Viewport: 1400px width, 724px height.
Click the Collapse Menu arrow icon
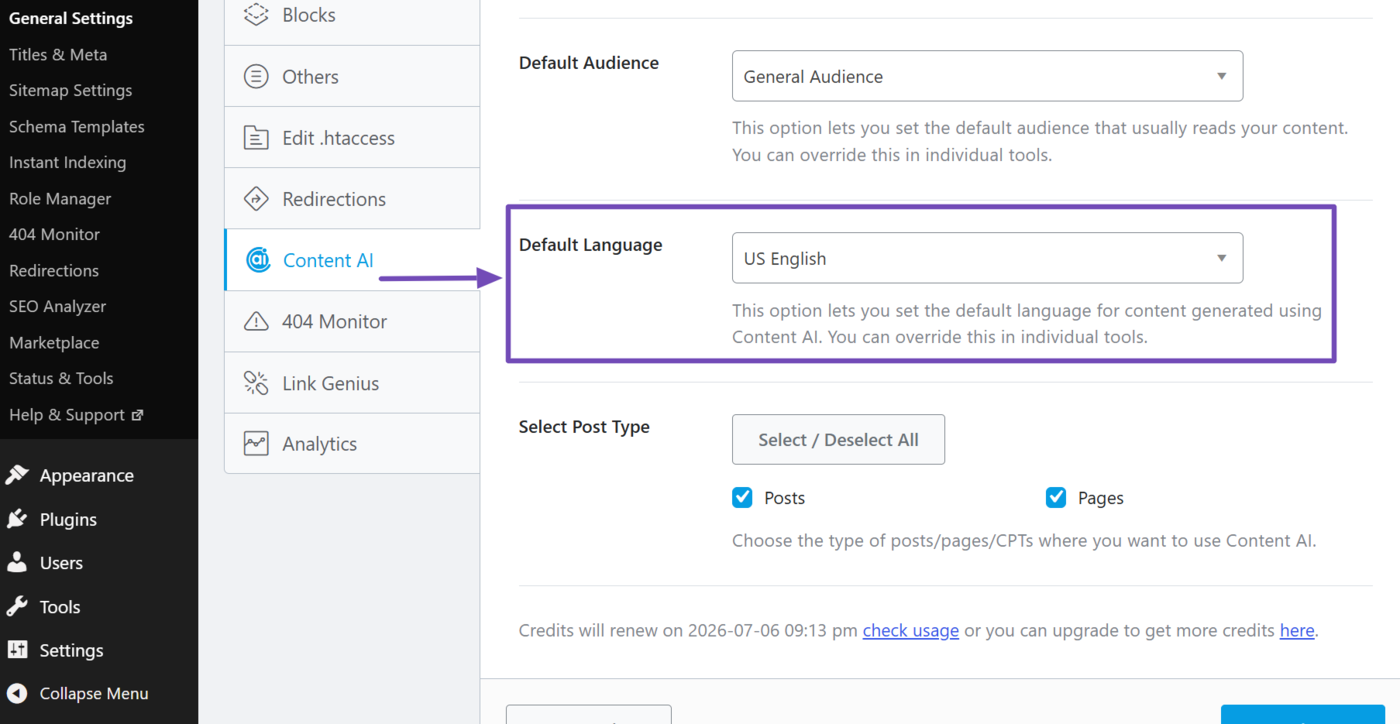(x=17, y=693)
